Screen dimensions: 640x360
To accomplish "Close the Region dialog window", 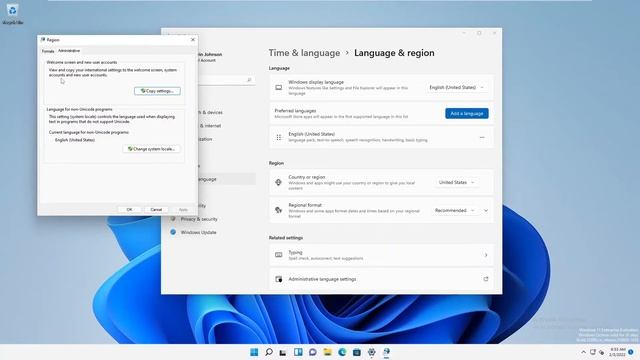I will 193,40.
